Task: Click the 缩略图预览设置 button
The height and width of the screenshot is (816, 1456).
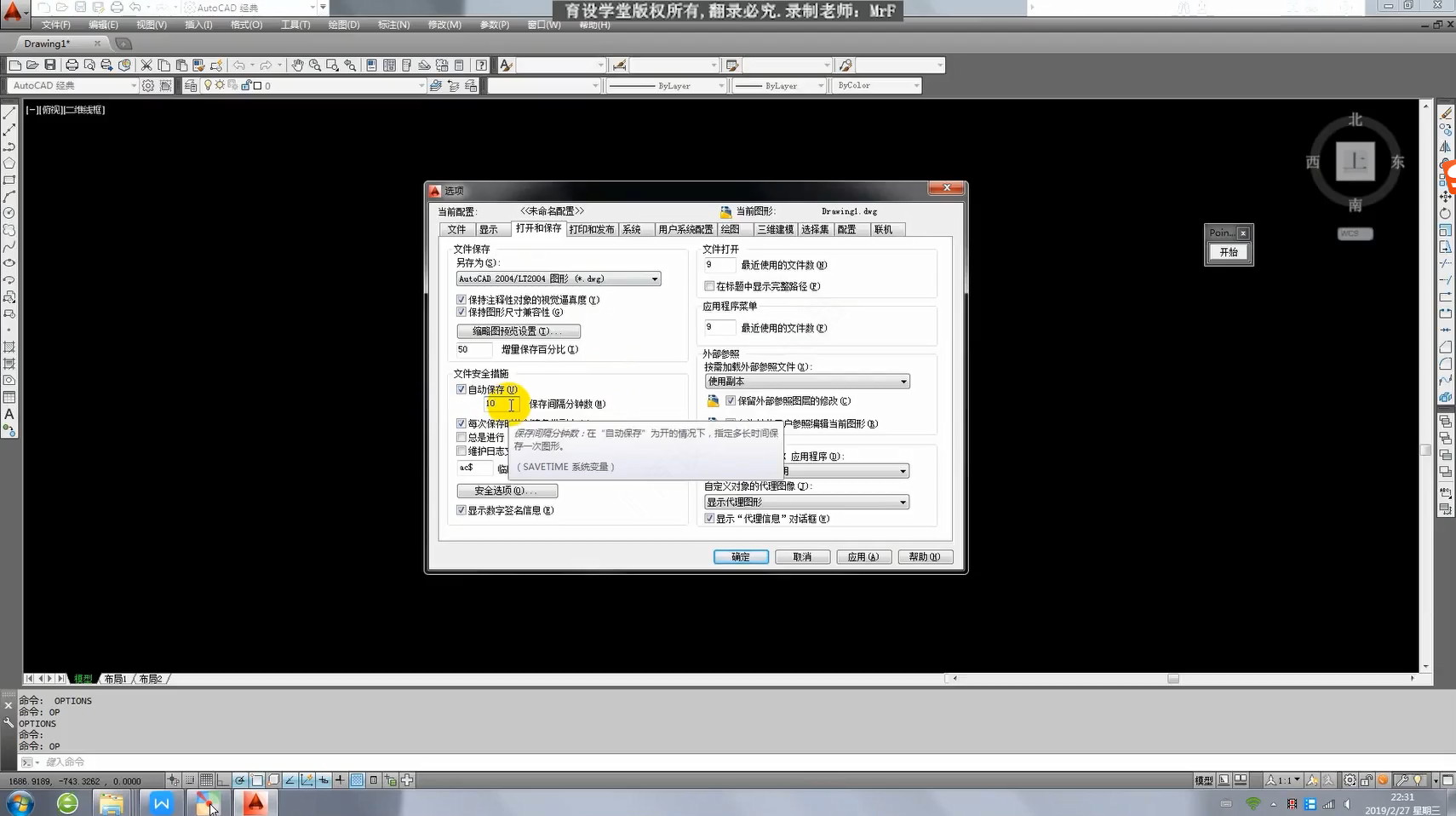Action: pyautogui.click(x=519, y=331)
